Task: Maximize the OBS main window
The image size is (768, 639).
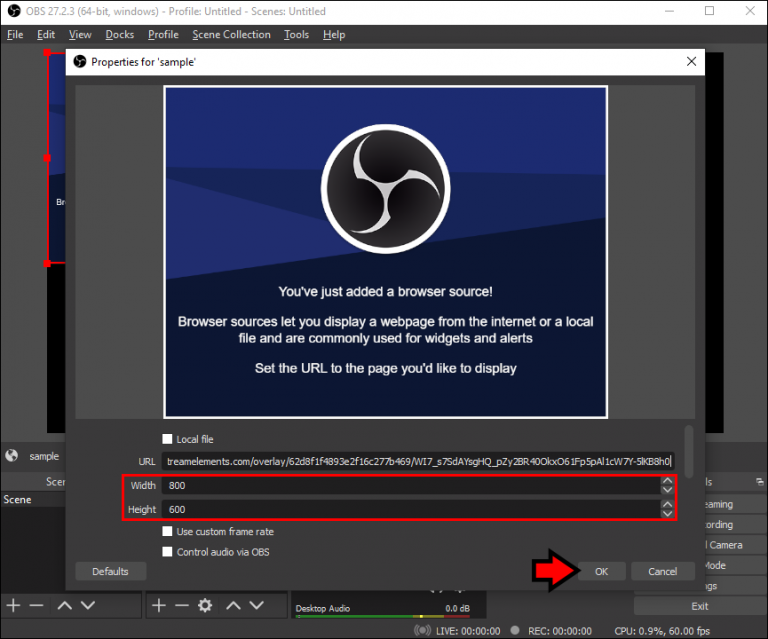Action: pyautogui.click(x=709, y=11)
